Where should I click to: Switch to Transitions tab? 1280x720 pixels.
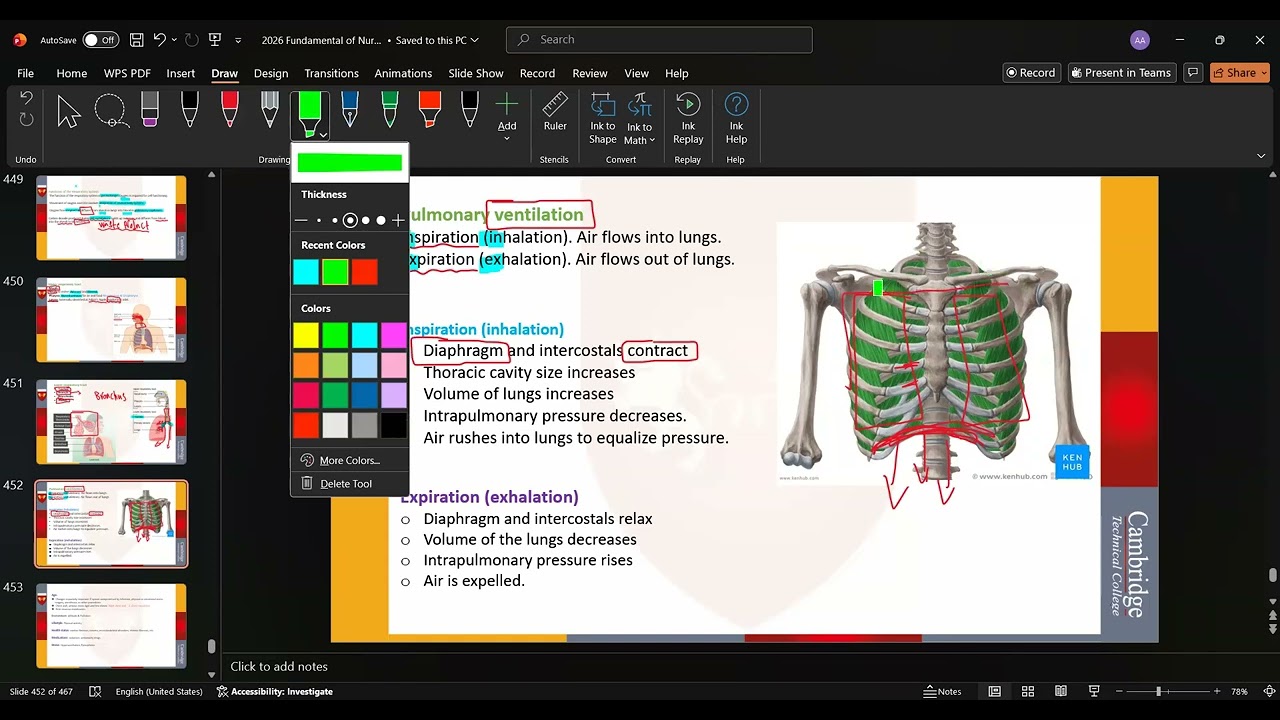coord(331,73)
